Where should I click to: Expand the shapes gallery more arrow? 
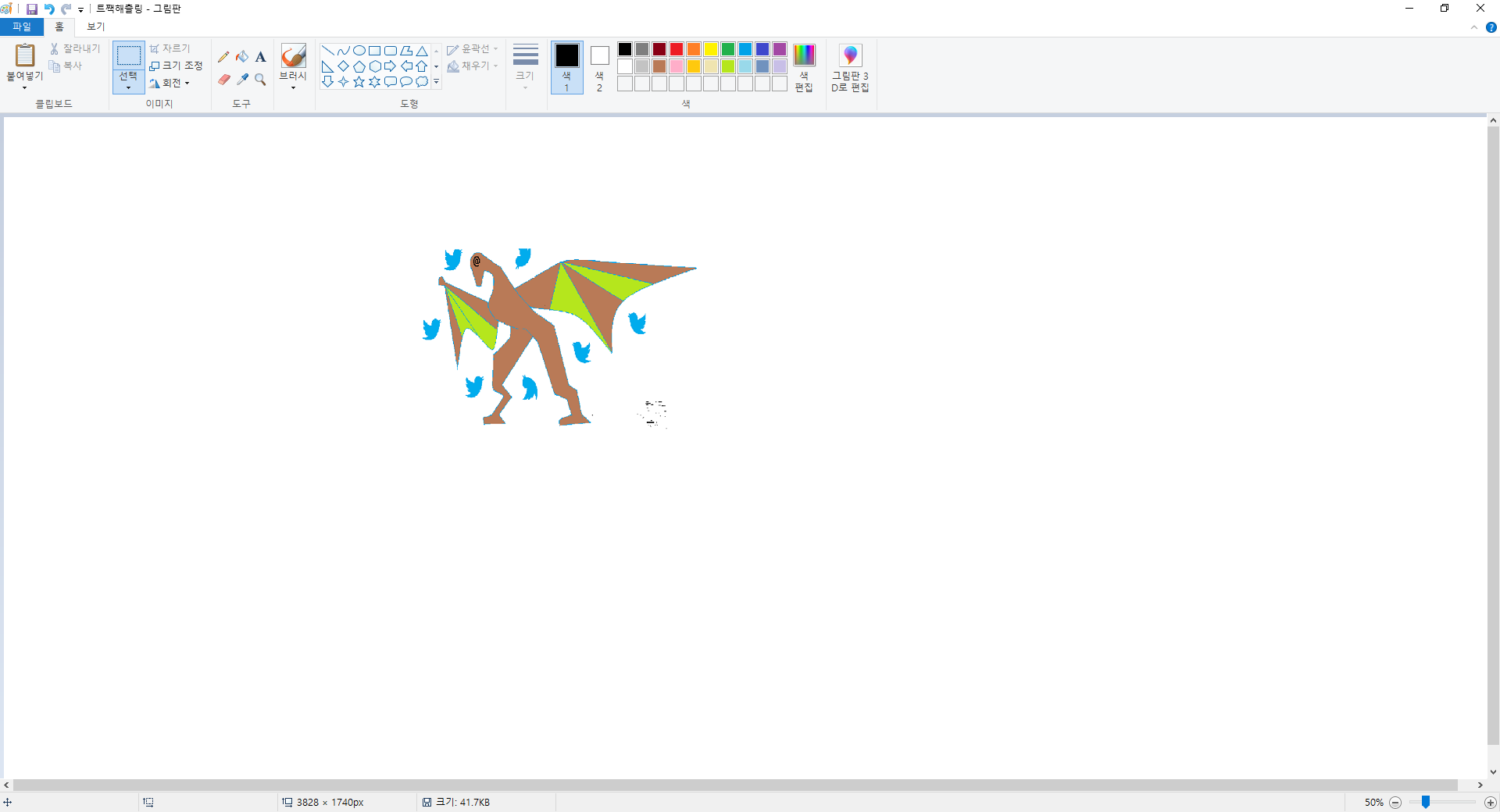(x=436, y=82)
